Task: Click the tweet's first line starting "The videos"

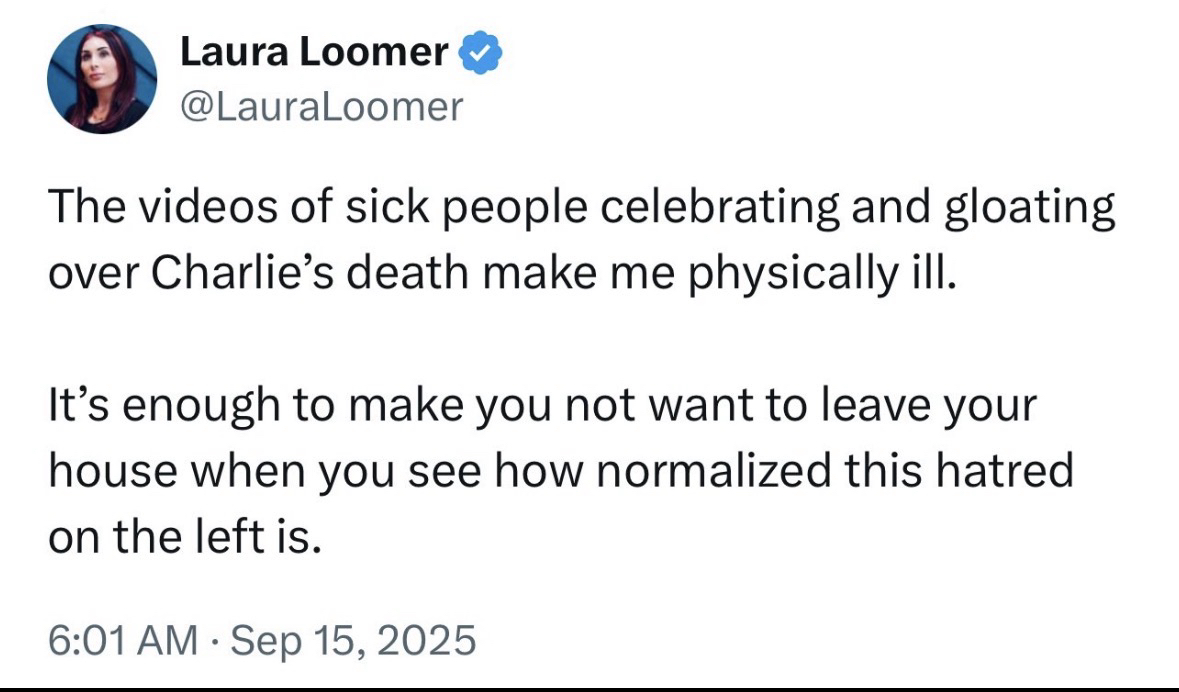Action: (x=581, y=209)
